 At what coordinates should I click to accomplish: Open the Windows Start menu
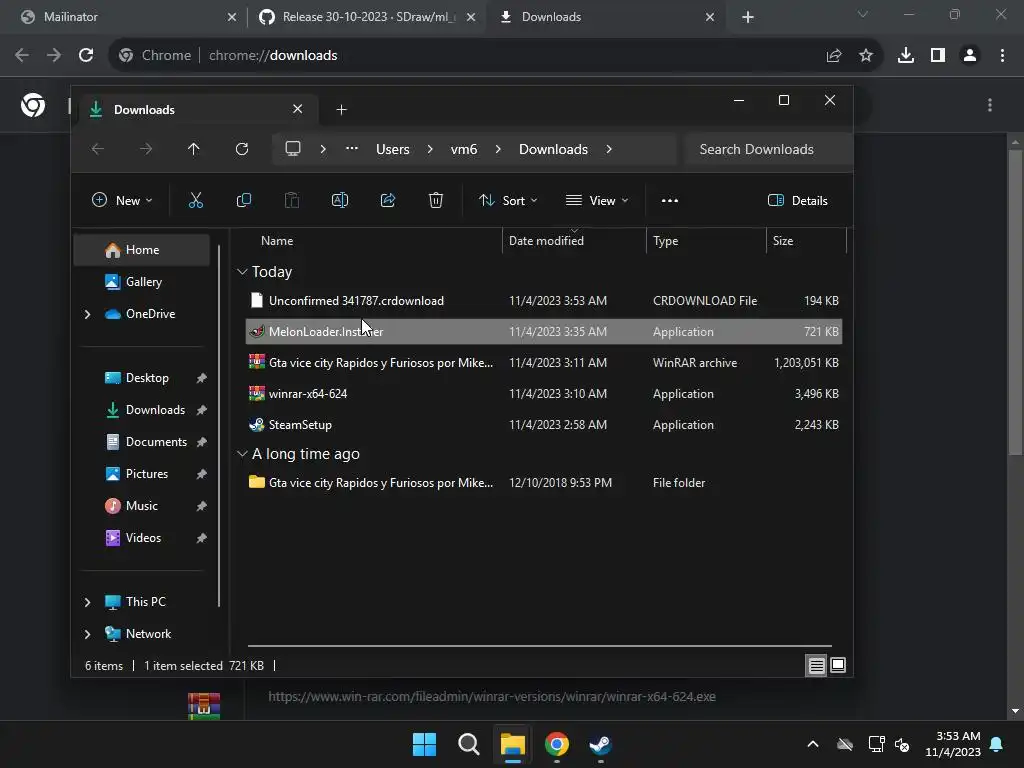(424, 744)
